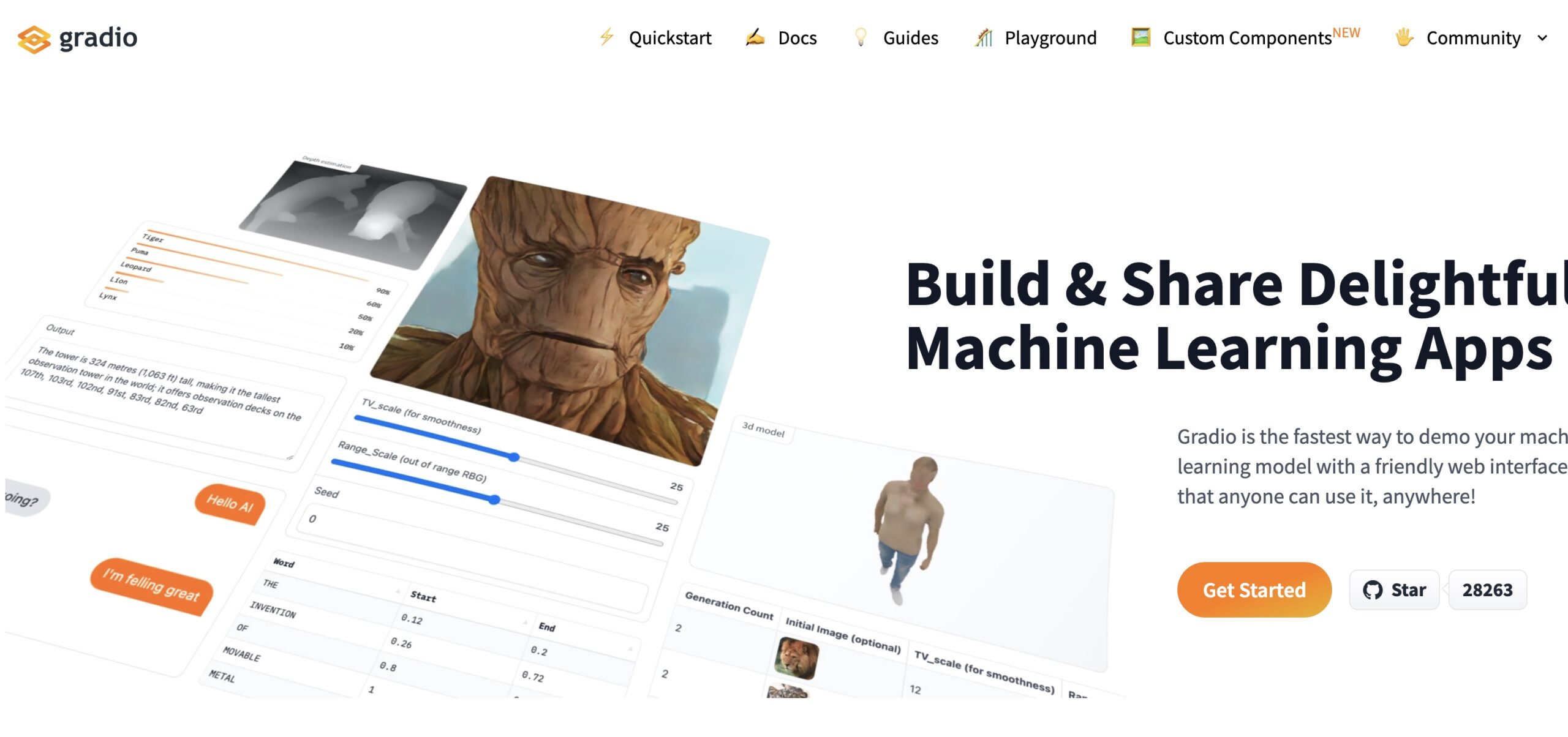This screenshot has width=1568, height=737.
Task: Open the 28263 stargazers count link
Action: (1487, 590)
